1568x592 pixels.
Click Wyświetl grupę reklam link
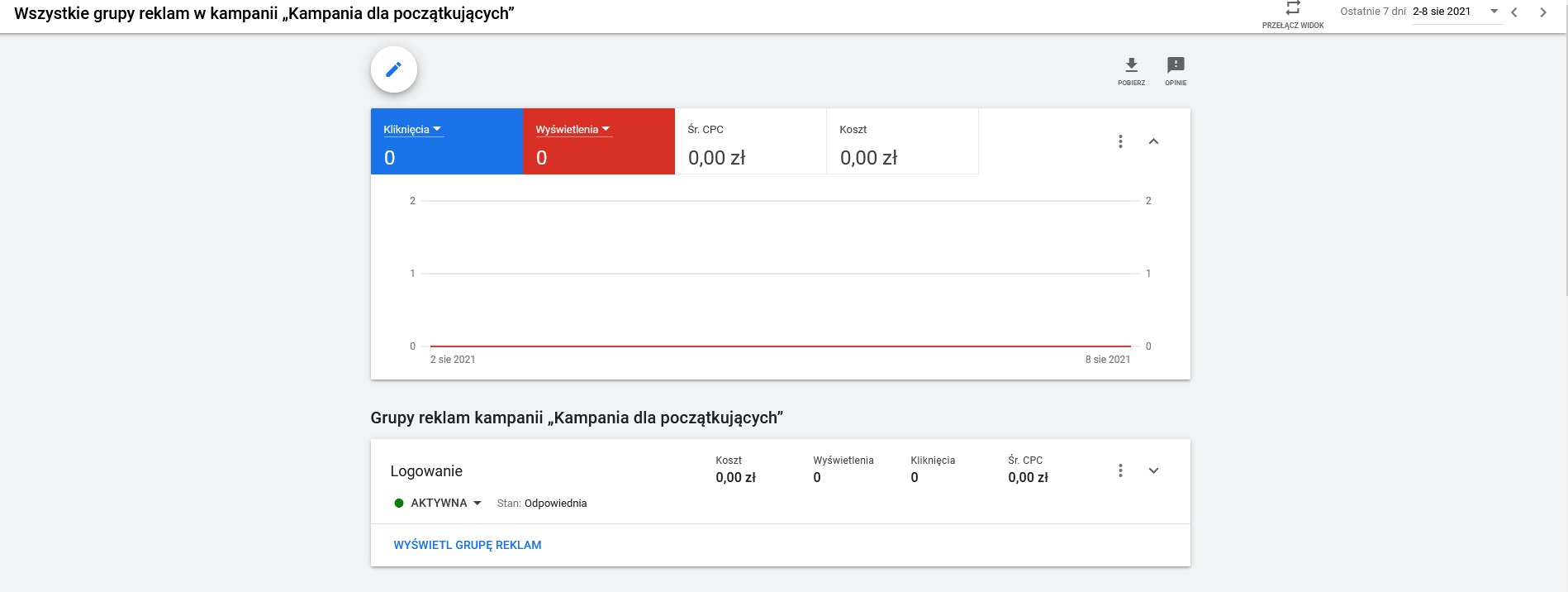coord(468,545)
